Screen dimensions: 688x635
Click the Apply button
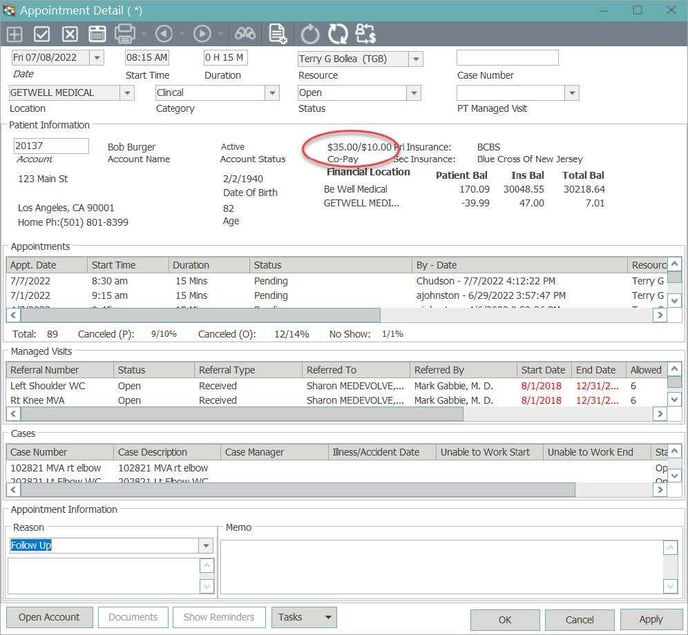pos(650,619)
